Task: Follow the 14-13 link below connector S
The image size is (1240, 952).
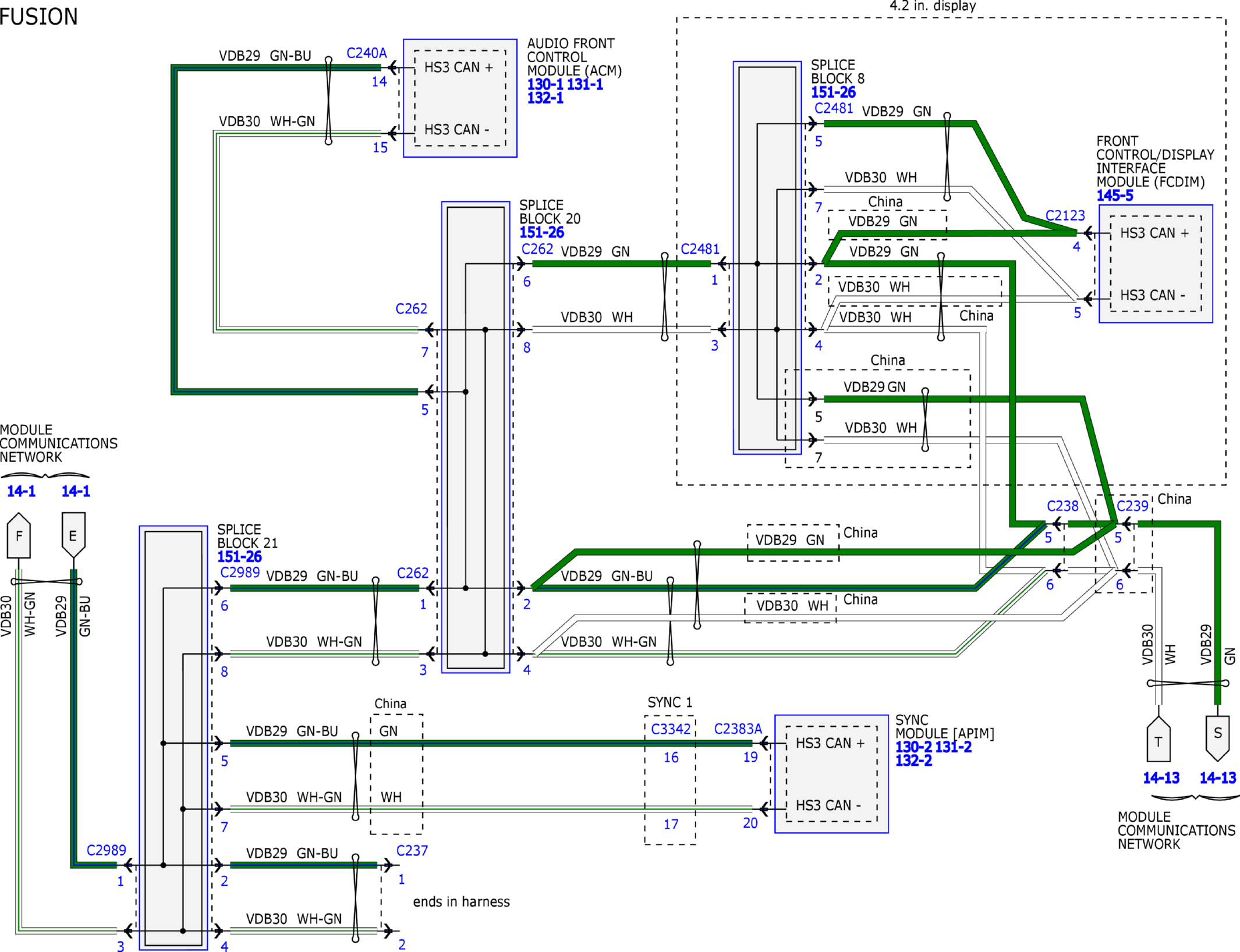Action: 1218,777
